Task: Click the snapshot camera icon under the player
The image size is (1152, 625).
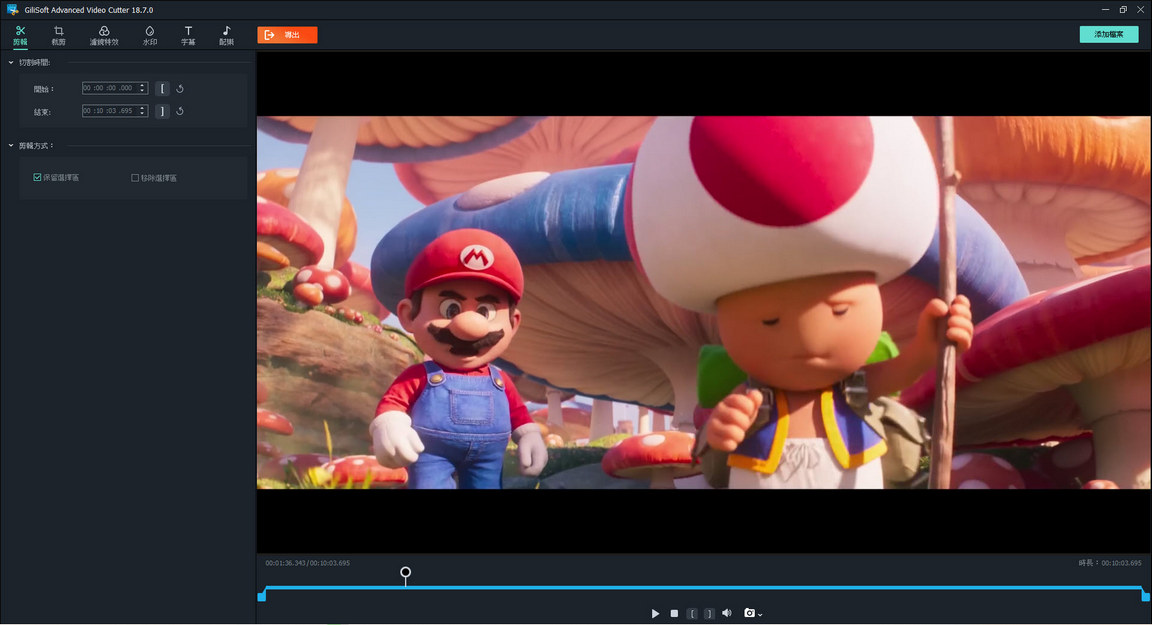Action: coord(750,613)
